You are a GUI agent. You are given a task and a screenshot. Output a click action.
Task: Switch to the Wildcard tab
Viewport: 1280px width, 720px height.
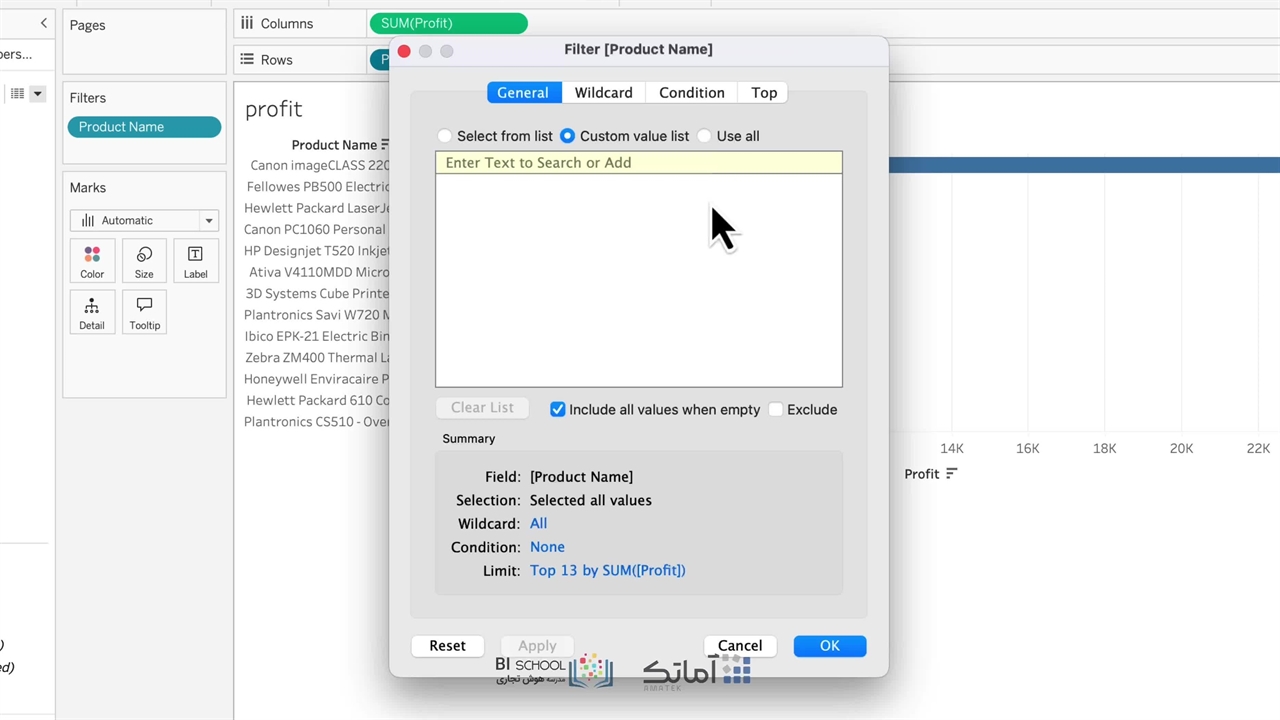[603, 93]
